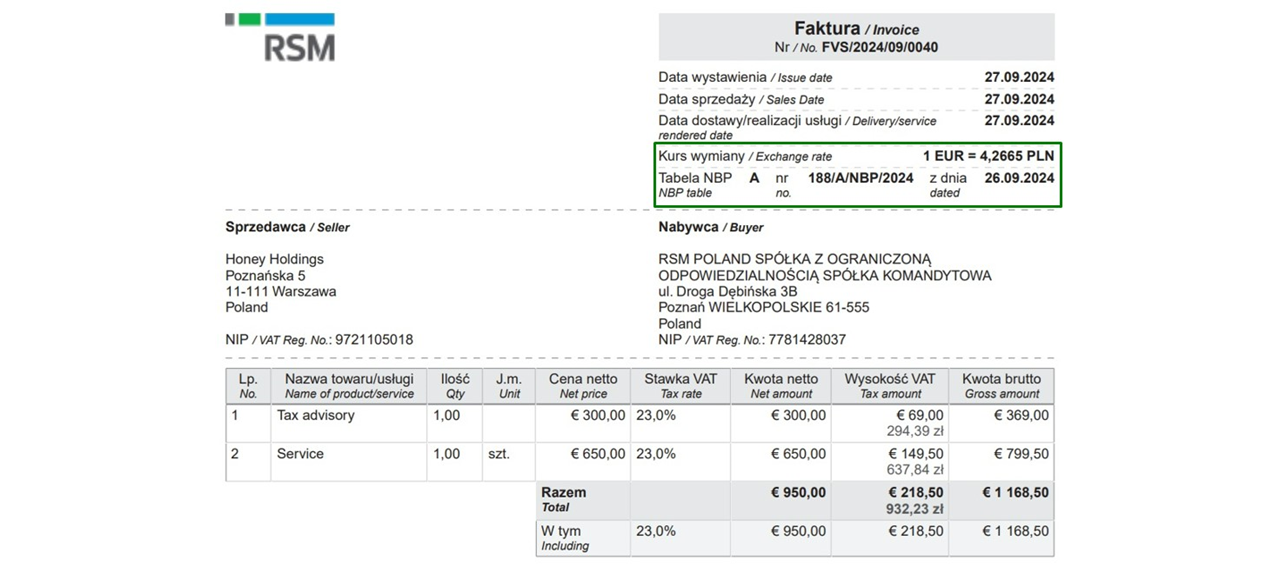This screenshot has width=1280, height=567.
Task: Click the Sprzedawca / Seller heading
Action: coord(287,227)
